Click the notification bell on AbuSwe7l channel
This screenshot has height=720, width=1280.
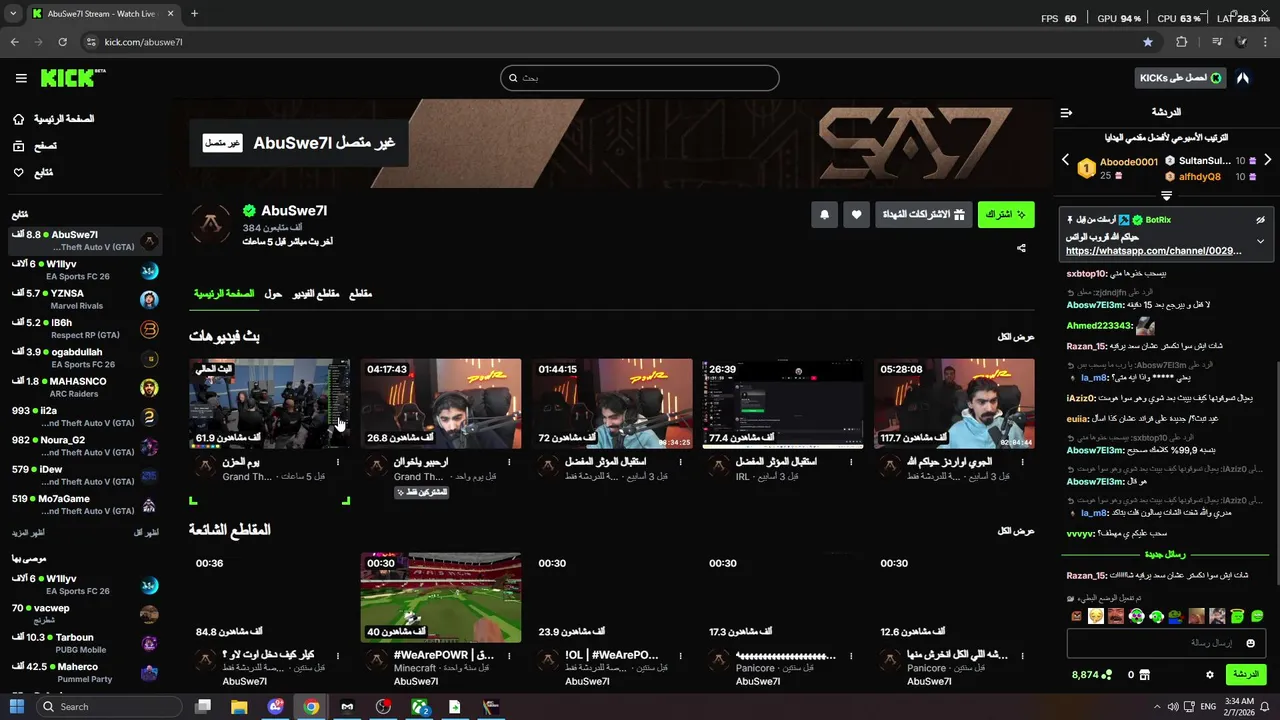click(824, 215)
